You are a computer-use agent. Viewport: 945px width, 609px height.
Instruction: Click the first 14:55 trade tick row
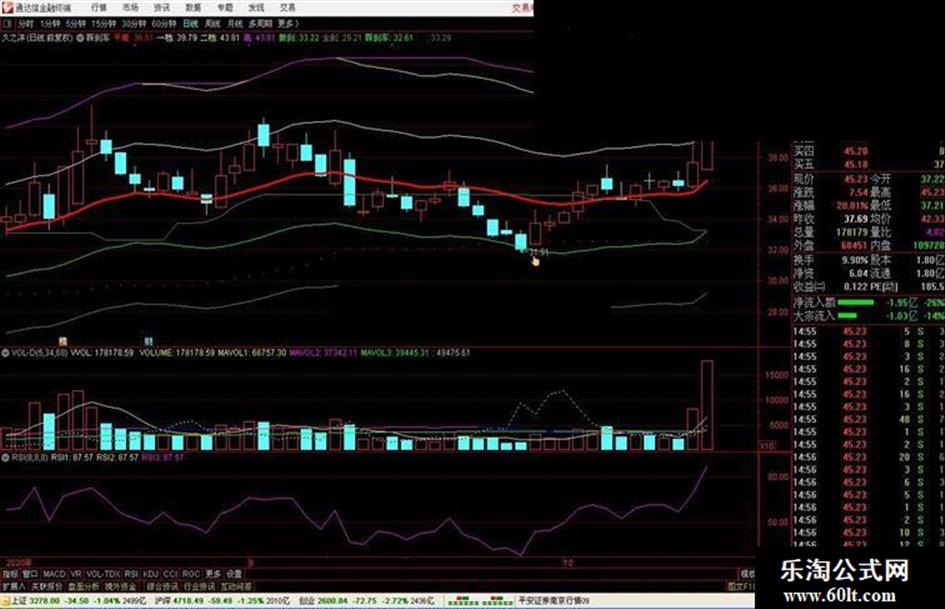coord(868,332)
